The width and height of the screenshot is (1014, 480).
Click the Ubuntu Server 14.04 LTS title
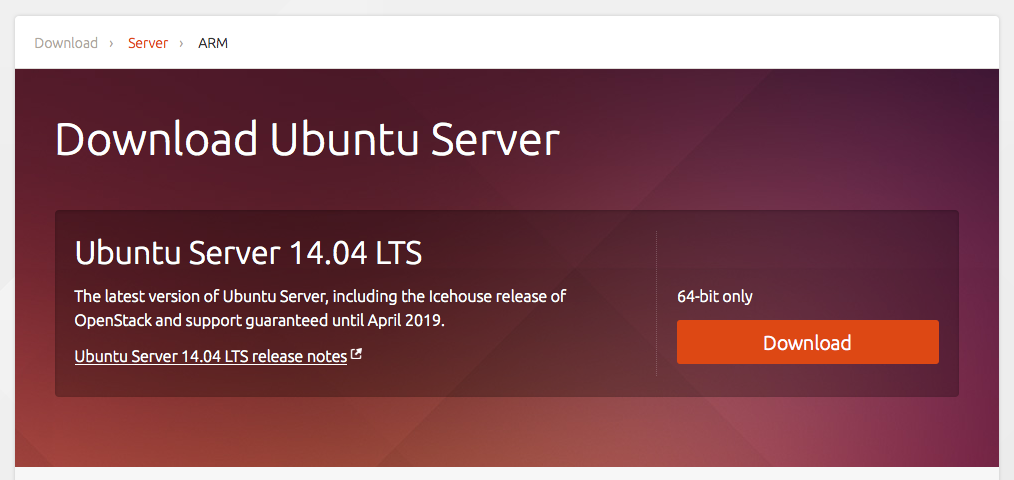click(x=248, y=253)
